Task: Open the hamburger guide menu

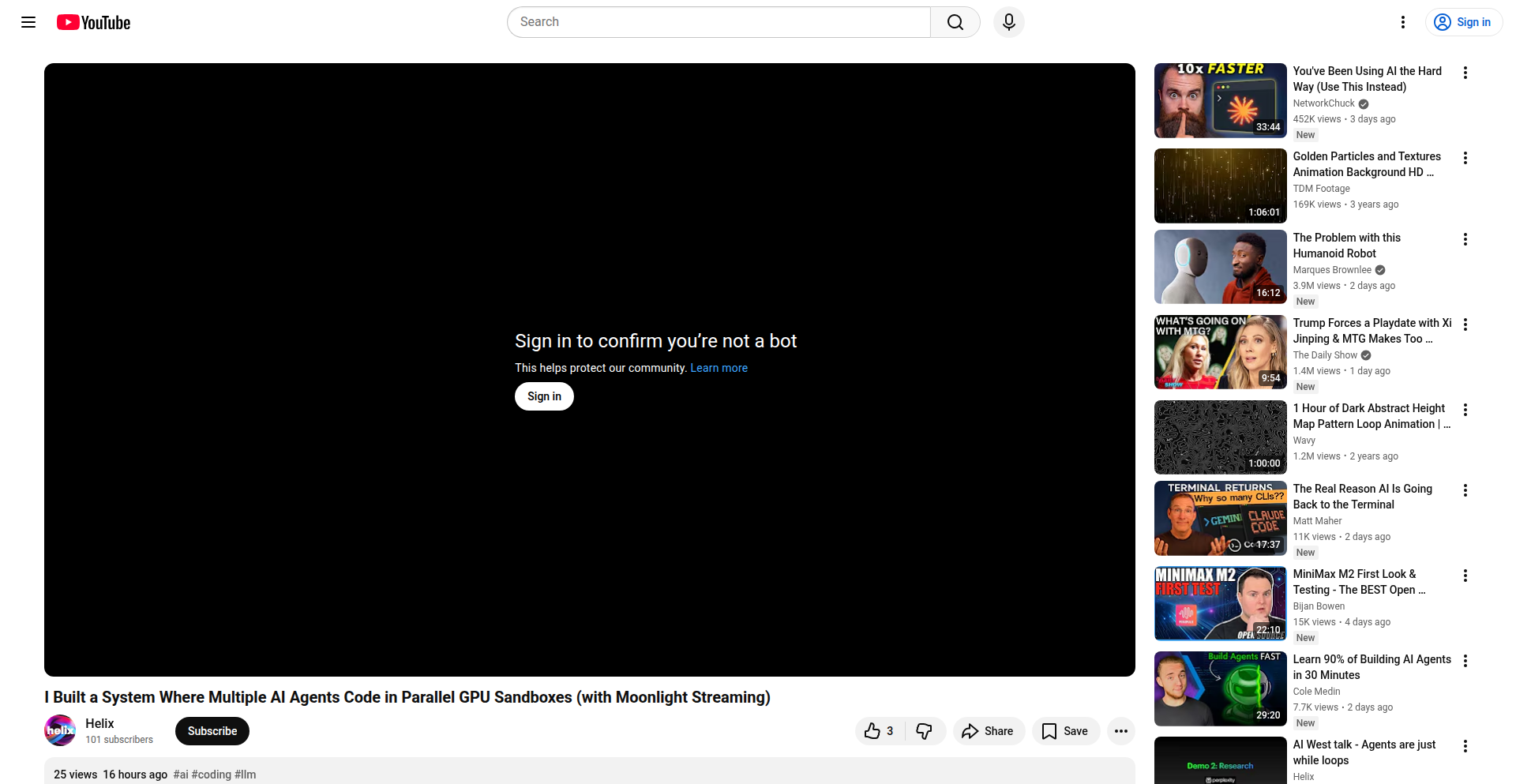Action: (x=28, y=22)
